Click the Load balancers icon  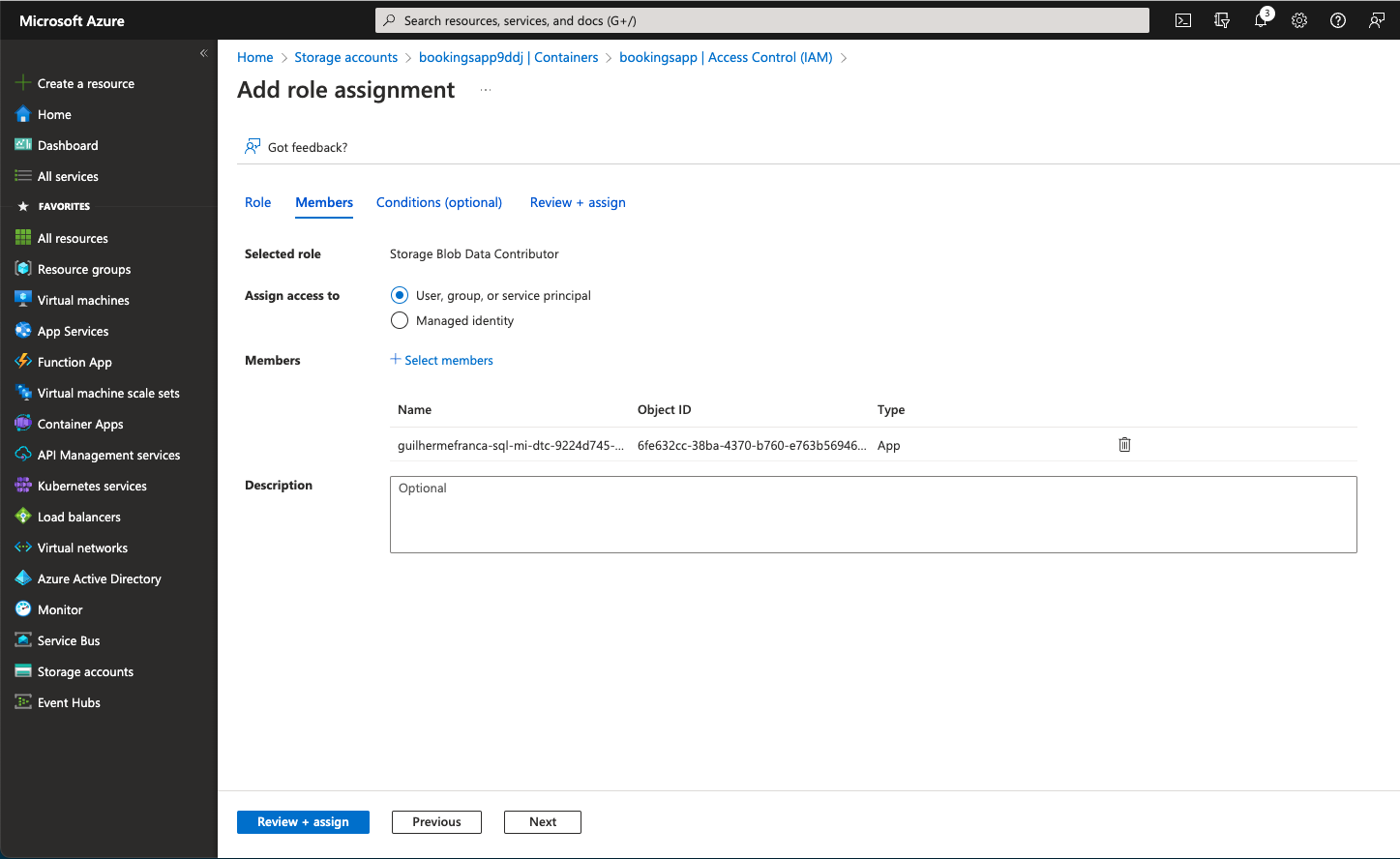pos(23,517)
